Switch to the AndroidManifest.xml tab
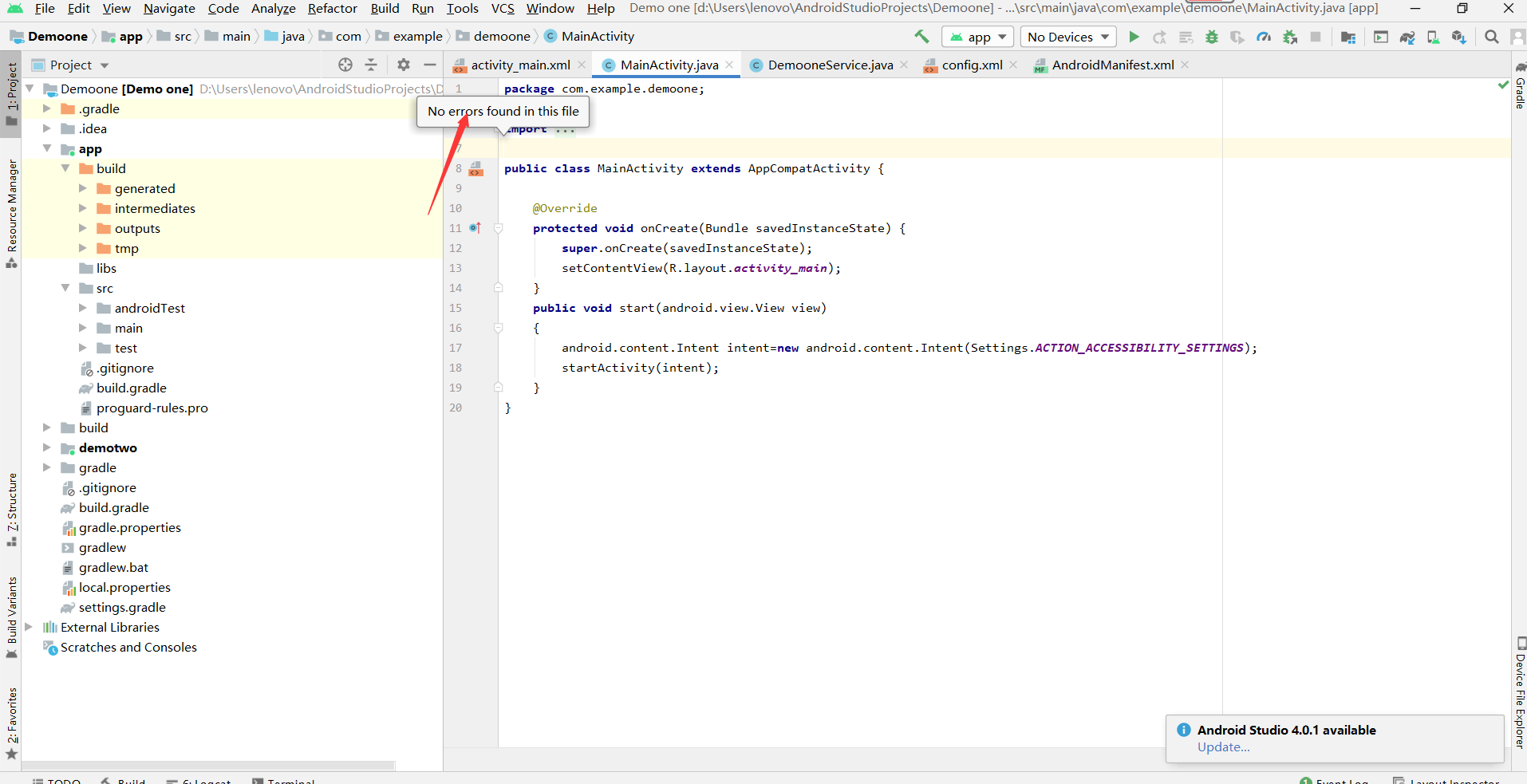 pos(1111,65)
